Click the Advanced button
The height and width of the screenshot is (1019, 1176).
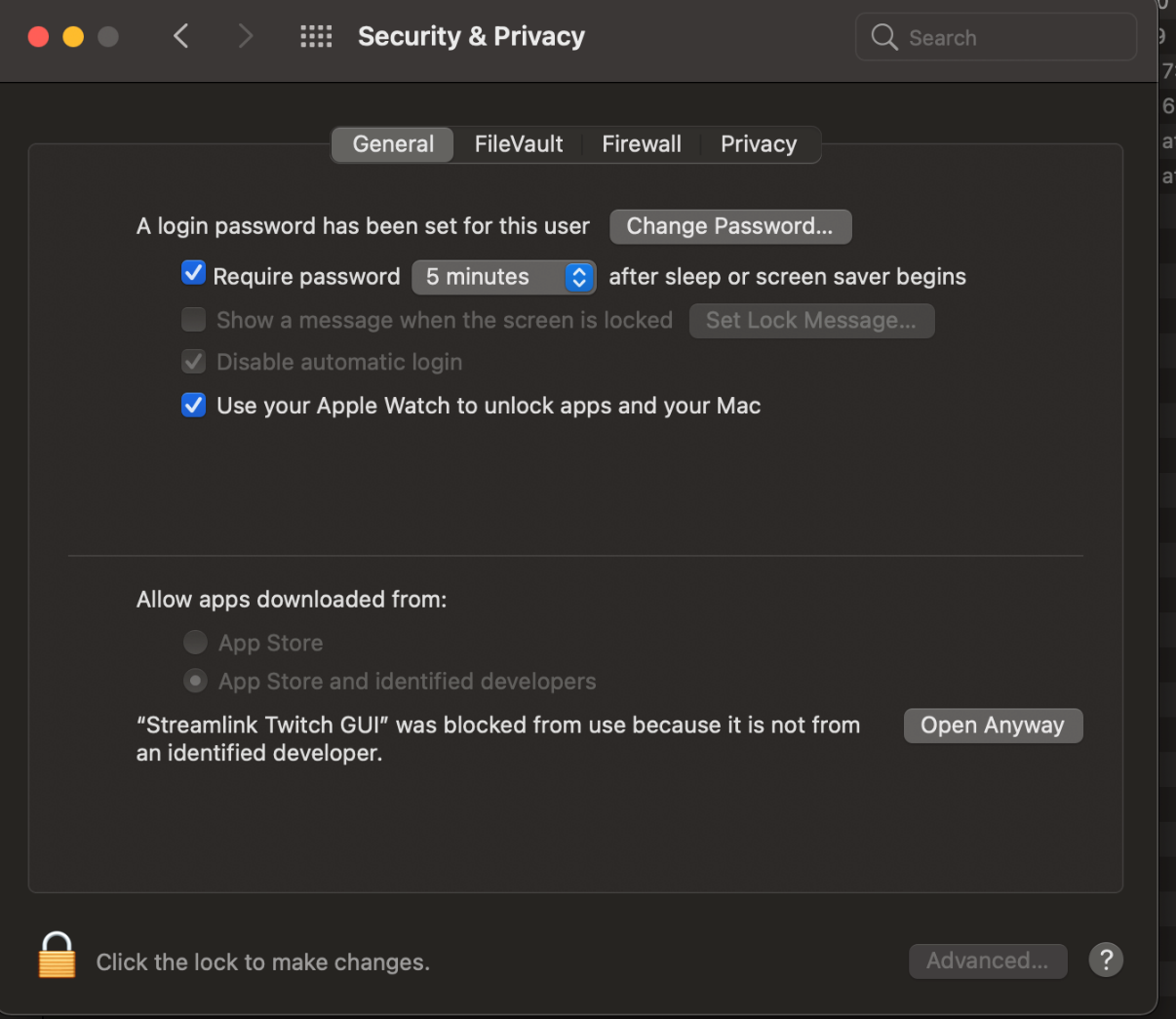(x=988, y=960)
